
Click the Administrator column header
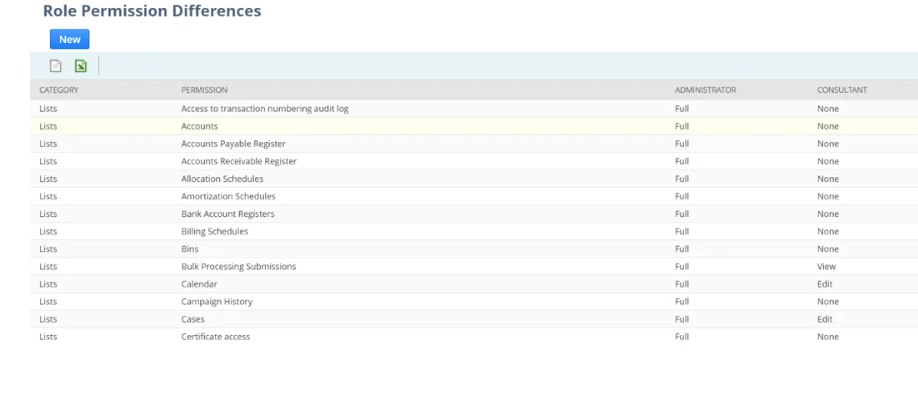705,90
